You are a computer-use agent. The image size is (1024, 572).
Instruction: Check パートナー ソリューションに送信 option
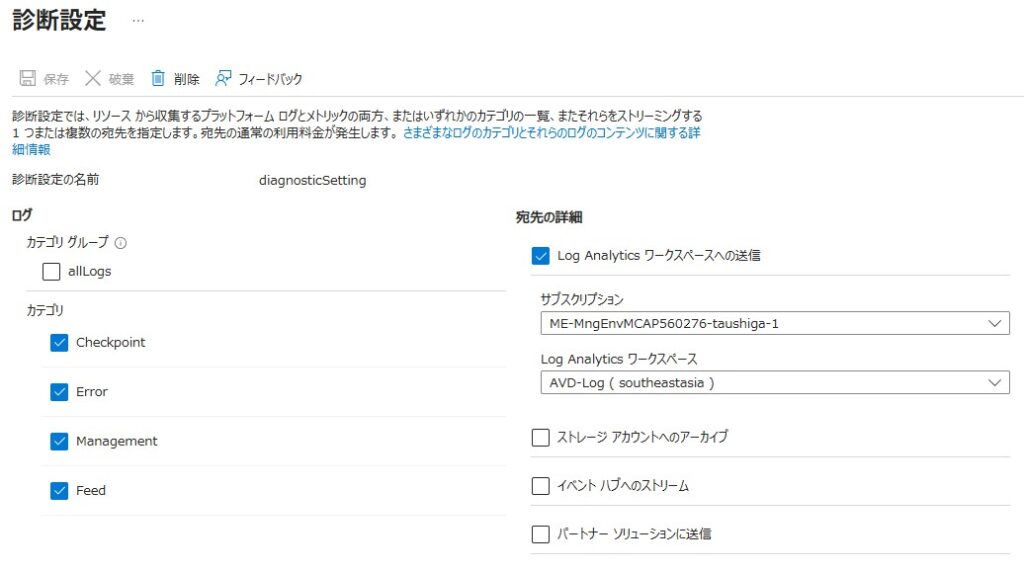(541, 534)
